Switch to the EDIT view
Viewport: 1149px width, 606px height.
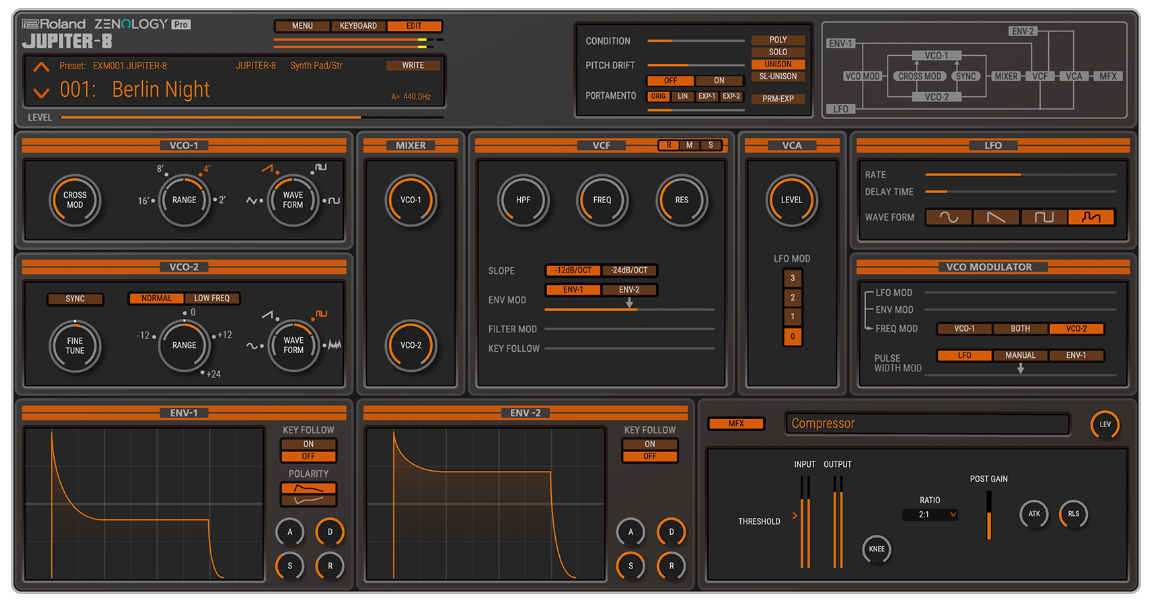point(414,26)
